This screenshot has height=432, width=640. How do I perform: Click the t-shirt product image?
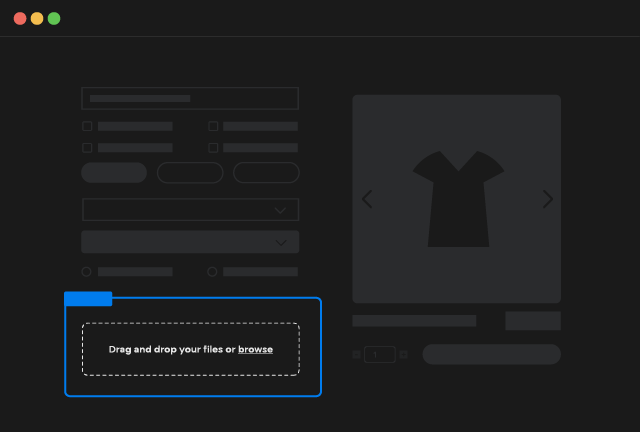point(458,199)
